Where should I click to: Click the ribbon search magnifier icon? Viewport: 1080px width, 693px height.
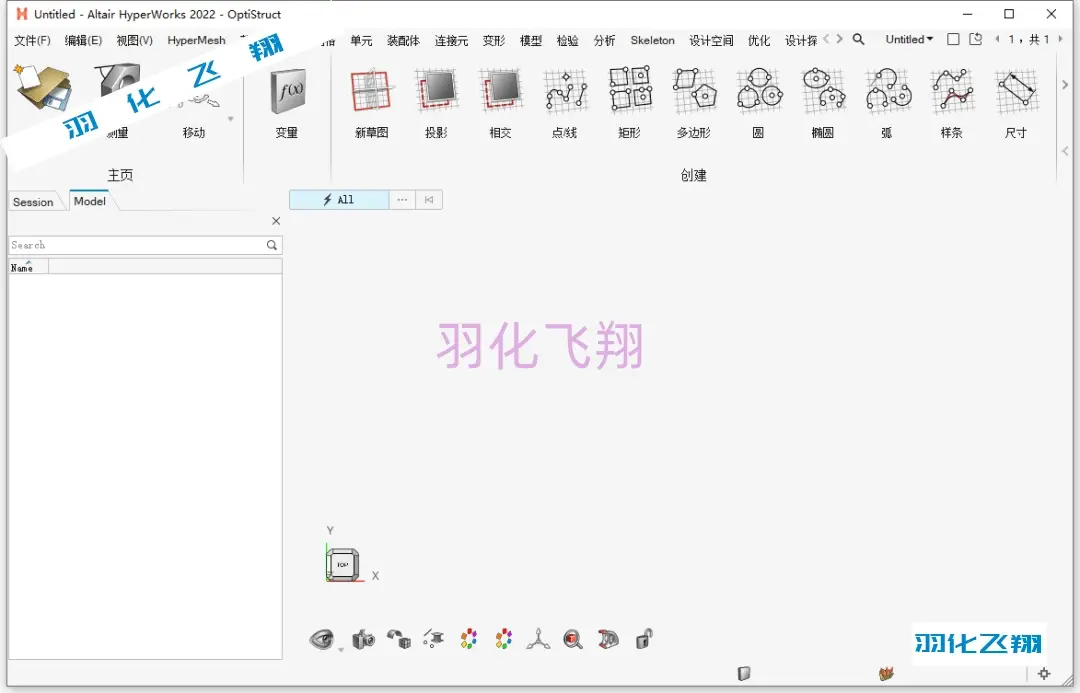coord(858,39)
